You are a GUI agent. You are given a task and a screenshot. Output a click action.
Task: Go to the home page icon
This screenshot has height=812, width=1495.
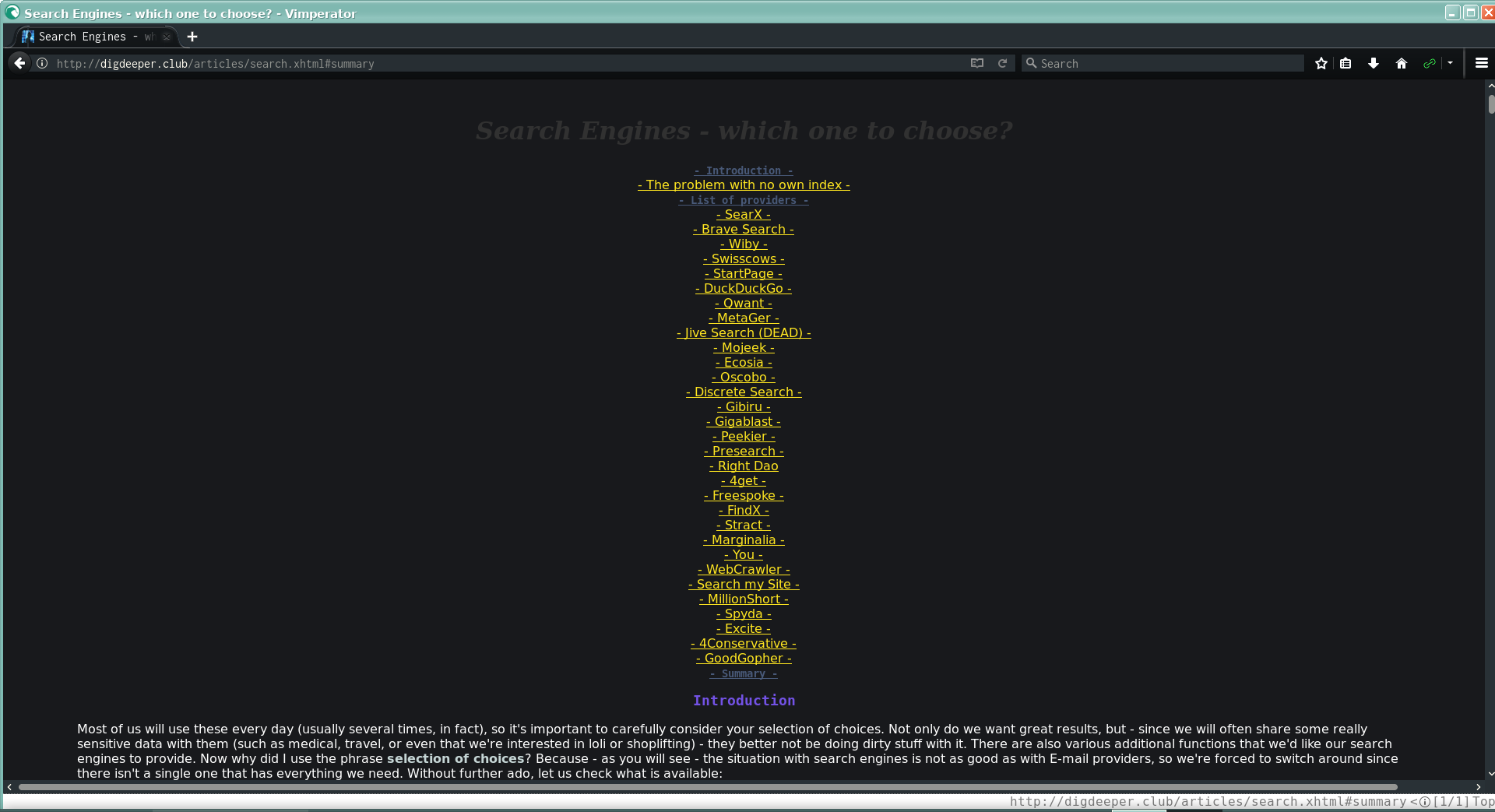[1402, 63]
